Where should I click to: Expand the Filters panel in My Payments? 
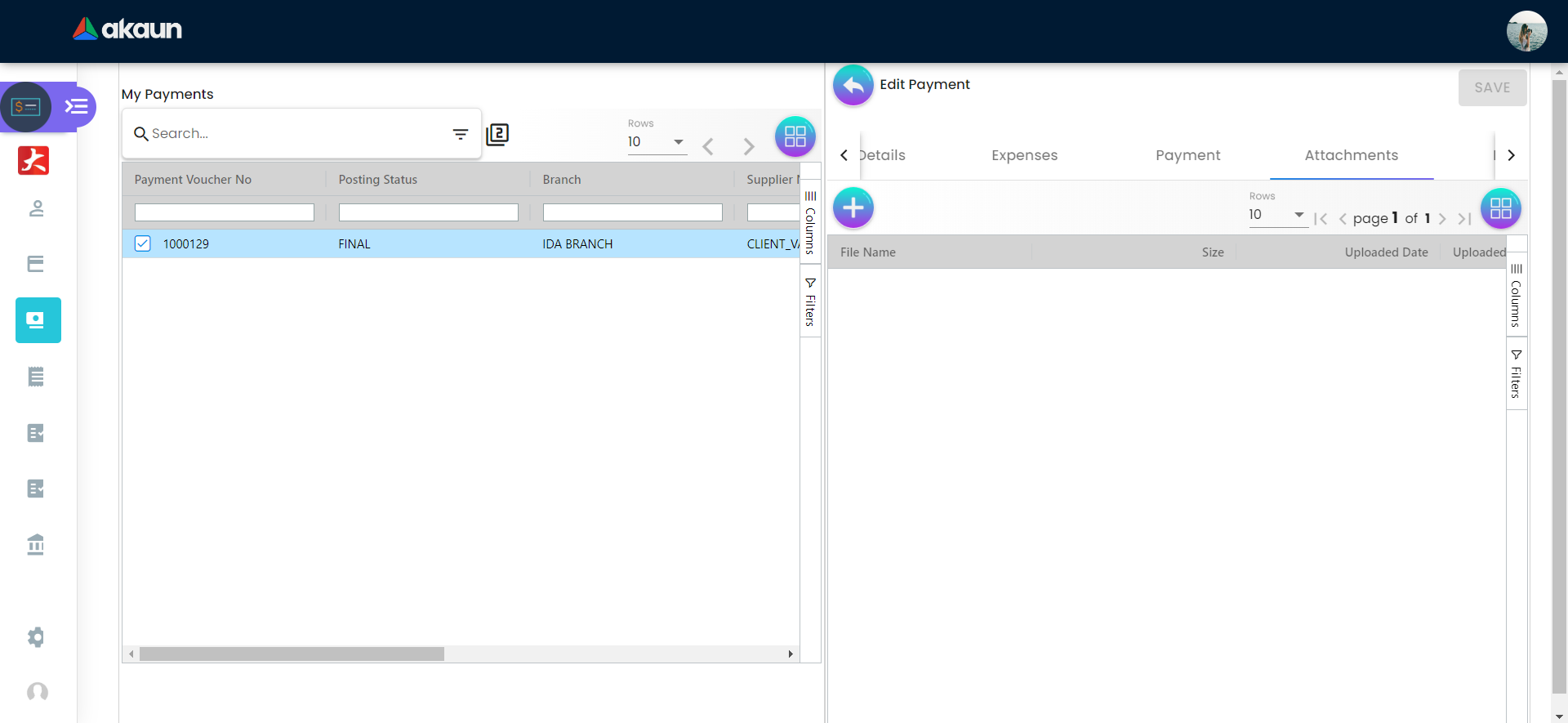pos(810,301)
